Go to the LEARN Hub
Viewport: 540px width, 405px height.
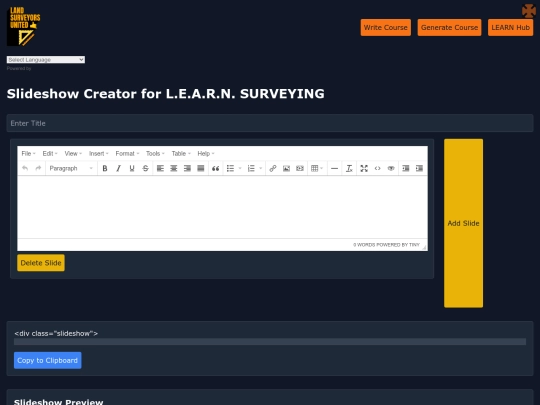[x=510, y=28]
